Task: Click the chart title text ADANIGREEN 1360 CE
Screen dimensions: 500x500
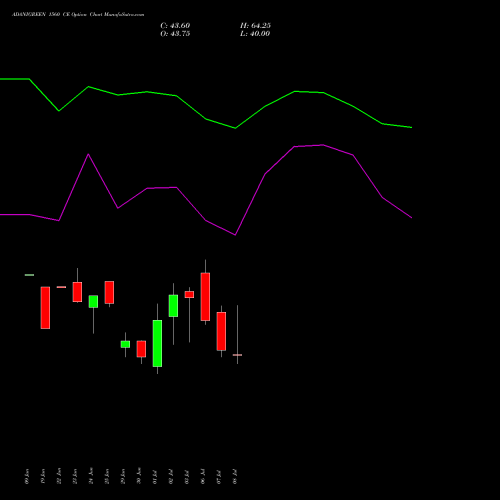Action: [x=40, y=15]
